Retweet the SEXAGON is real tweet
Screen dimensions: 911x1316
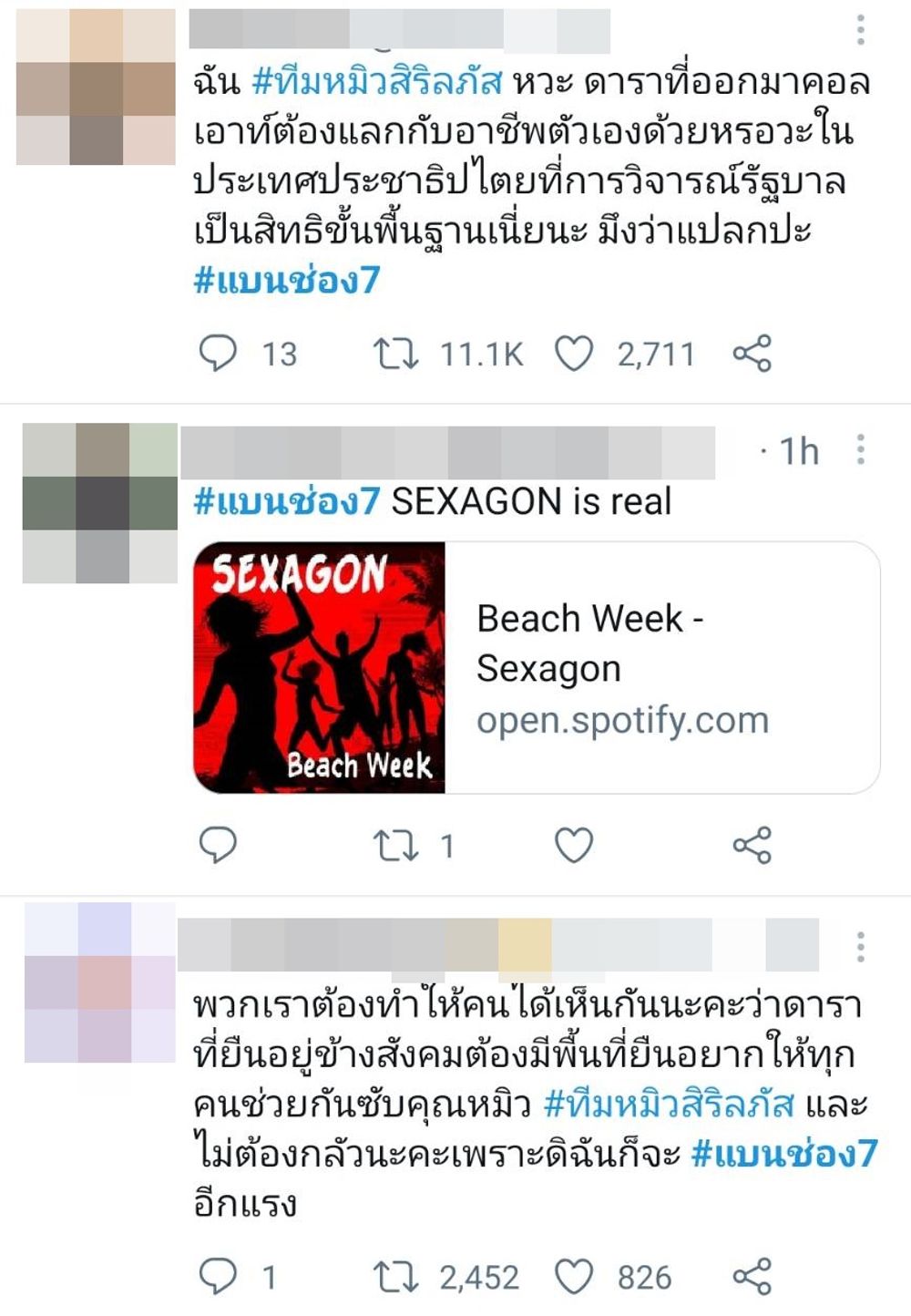(395, 846)
